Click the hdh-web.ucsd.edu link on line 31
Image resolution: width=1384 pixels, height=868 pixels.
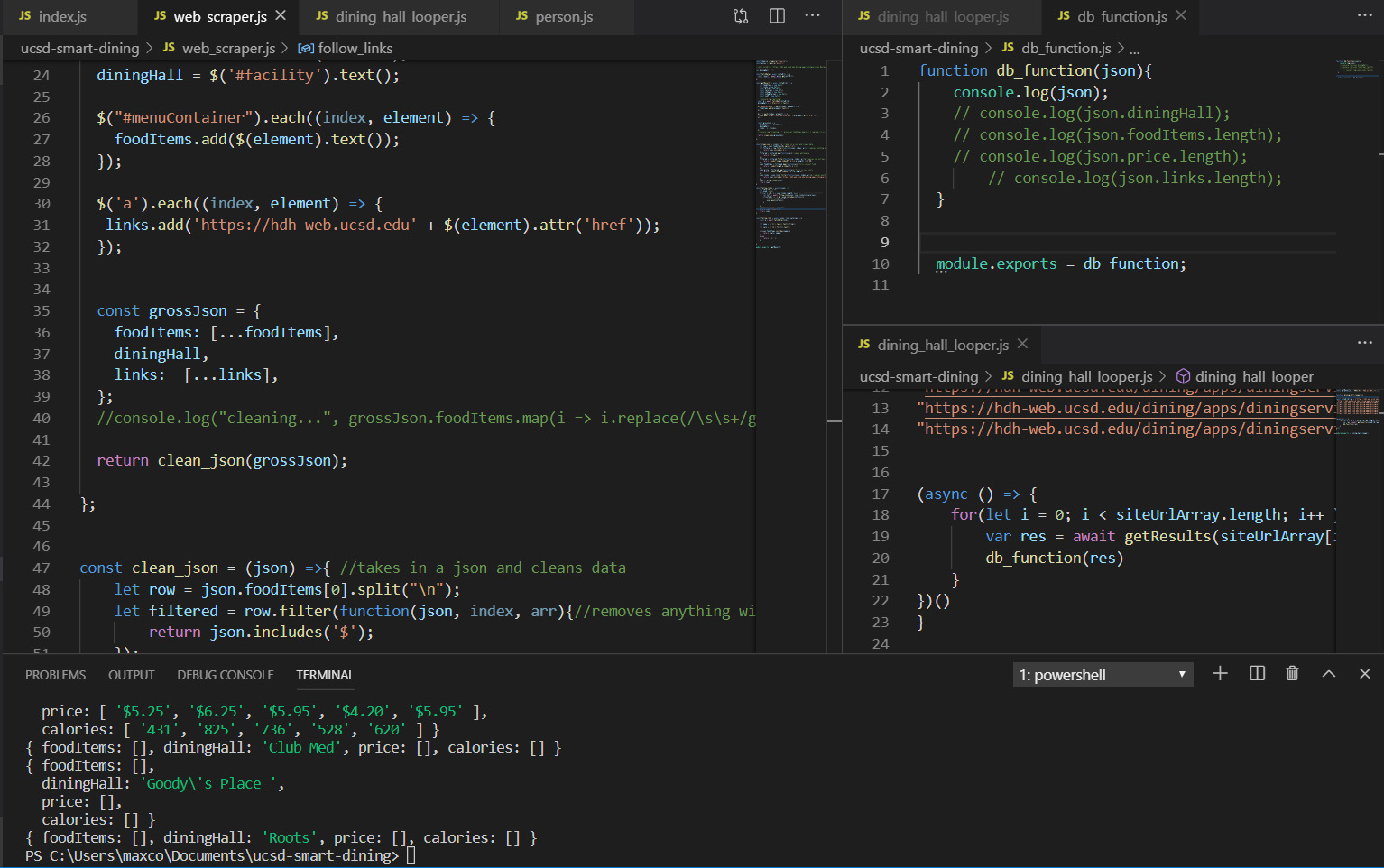(305, 226)
